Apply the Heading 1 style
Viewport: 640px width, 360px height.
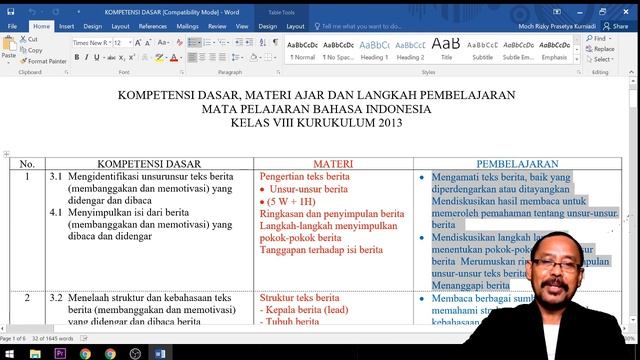[x=374, y=50]
